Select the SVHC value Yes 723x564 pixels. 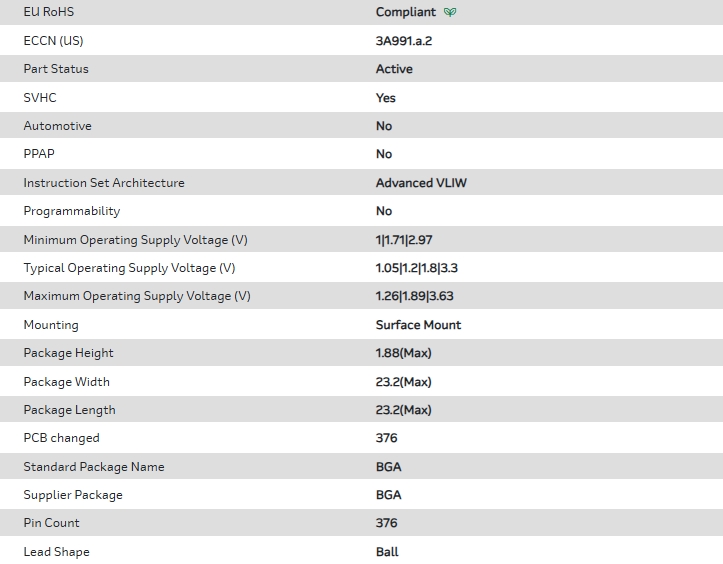[x=386, y=98]
